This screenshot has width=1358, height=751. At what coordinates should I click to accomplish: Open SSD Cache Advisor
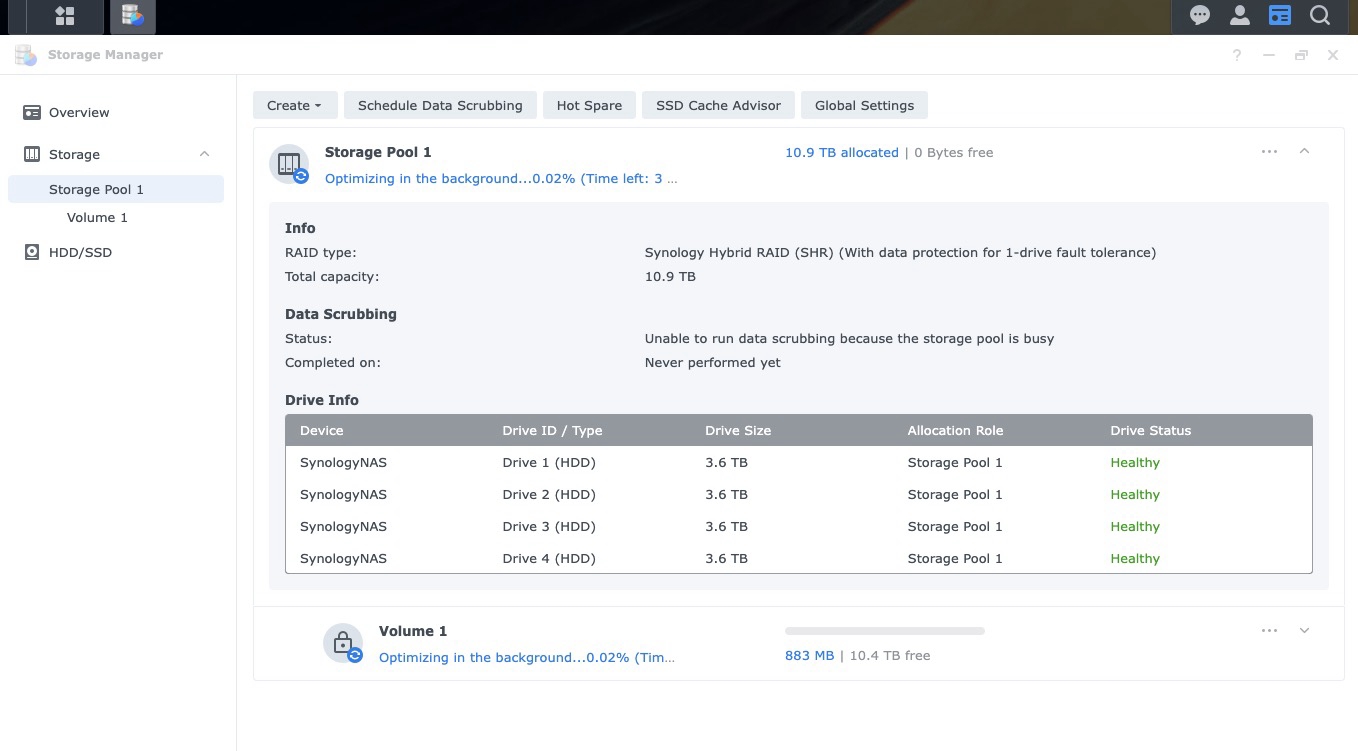[x=718, y=105]
